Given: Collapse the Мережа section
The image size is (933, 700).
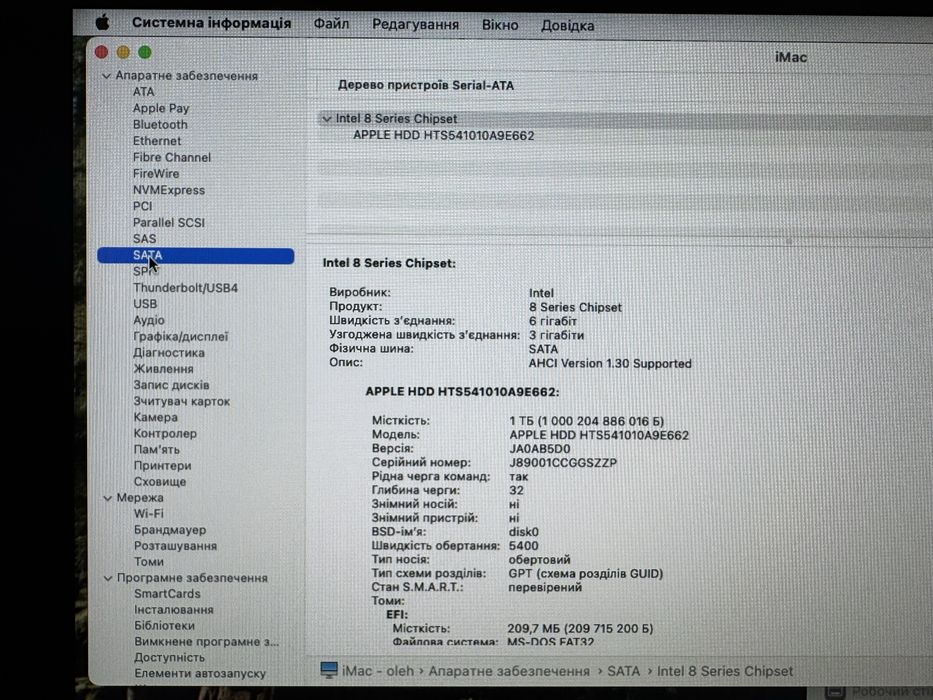Looking at the screenshot, I should pyautogui.click(x=108, y=498).
